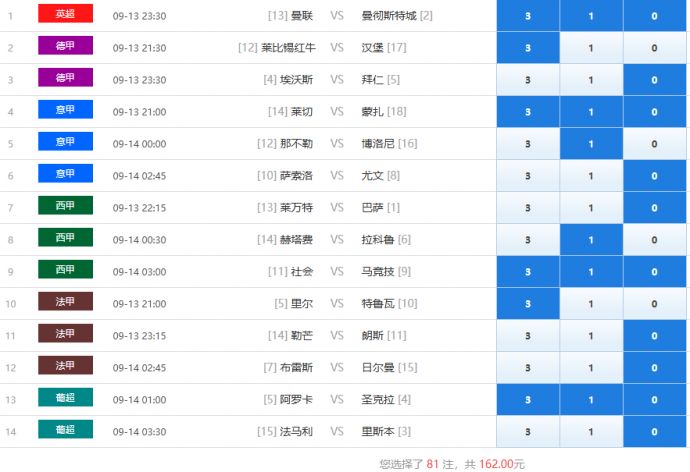
Task: Toggle the 1 option in 马竞技 row
Action: pos(591,272)
